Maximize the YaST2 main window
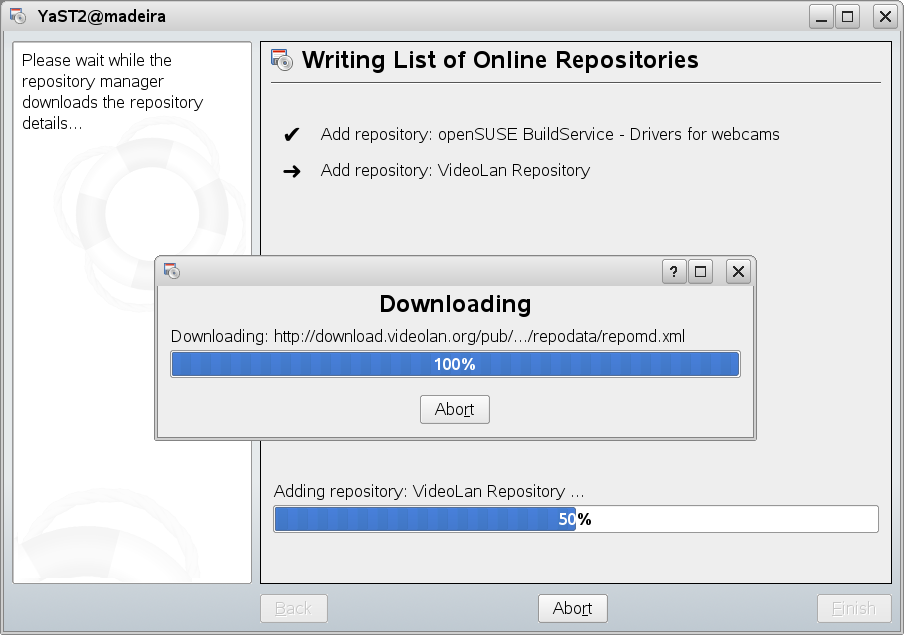Viewport: 904px width, 635px height. 848,17
